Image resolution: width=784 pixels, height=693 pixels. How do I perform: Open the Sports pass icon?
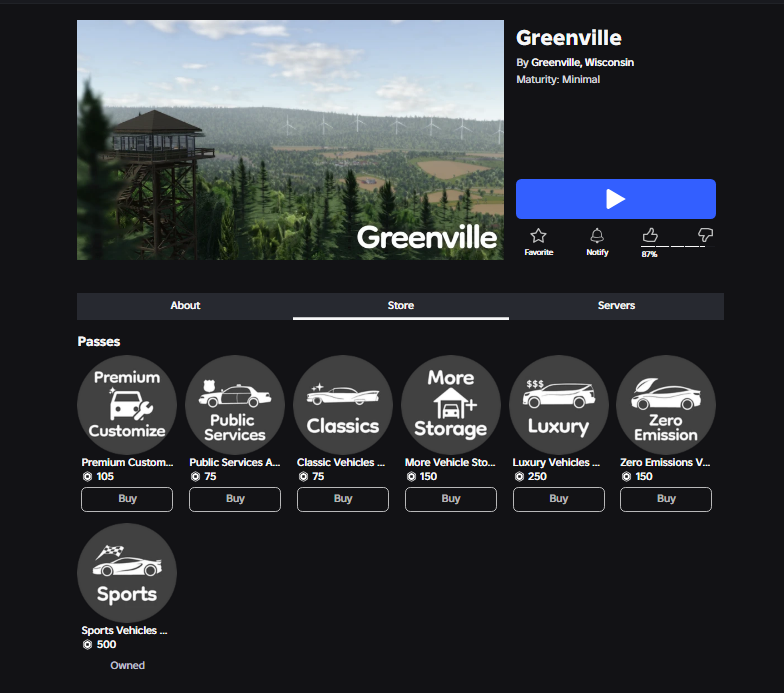tap(127, 572)
